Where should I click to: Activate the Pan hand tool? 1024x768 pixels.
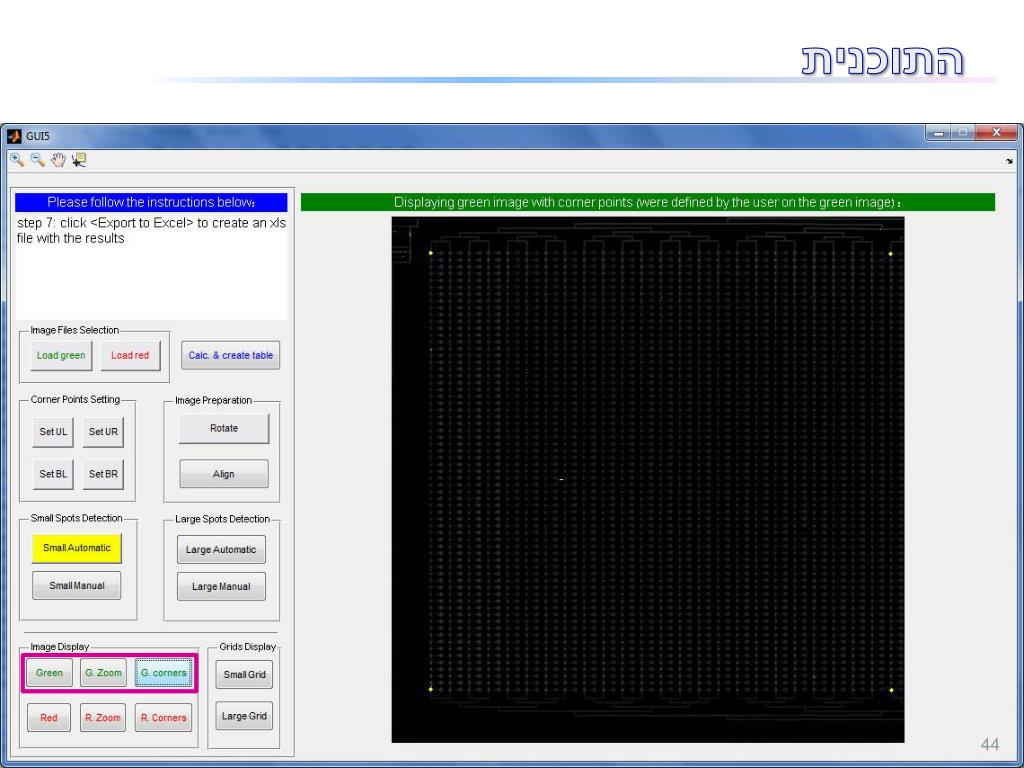(58, 159)
